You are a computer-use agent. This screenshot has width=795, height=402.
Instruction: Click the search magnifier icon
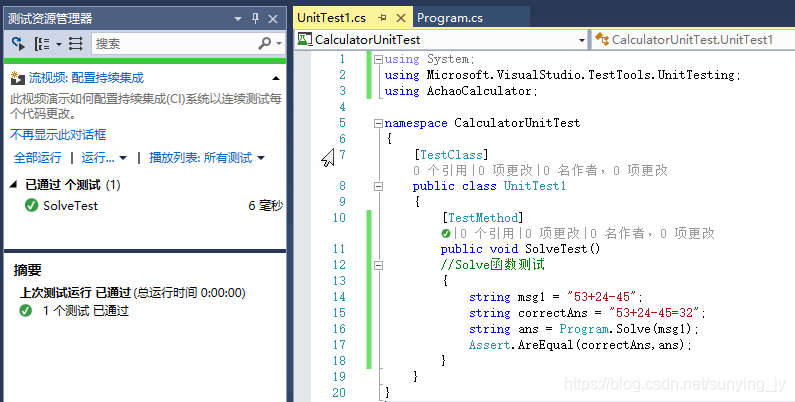click(x=265, y=44)
